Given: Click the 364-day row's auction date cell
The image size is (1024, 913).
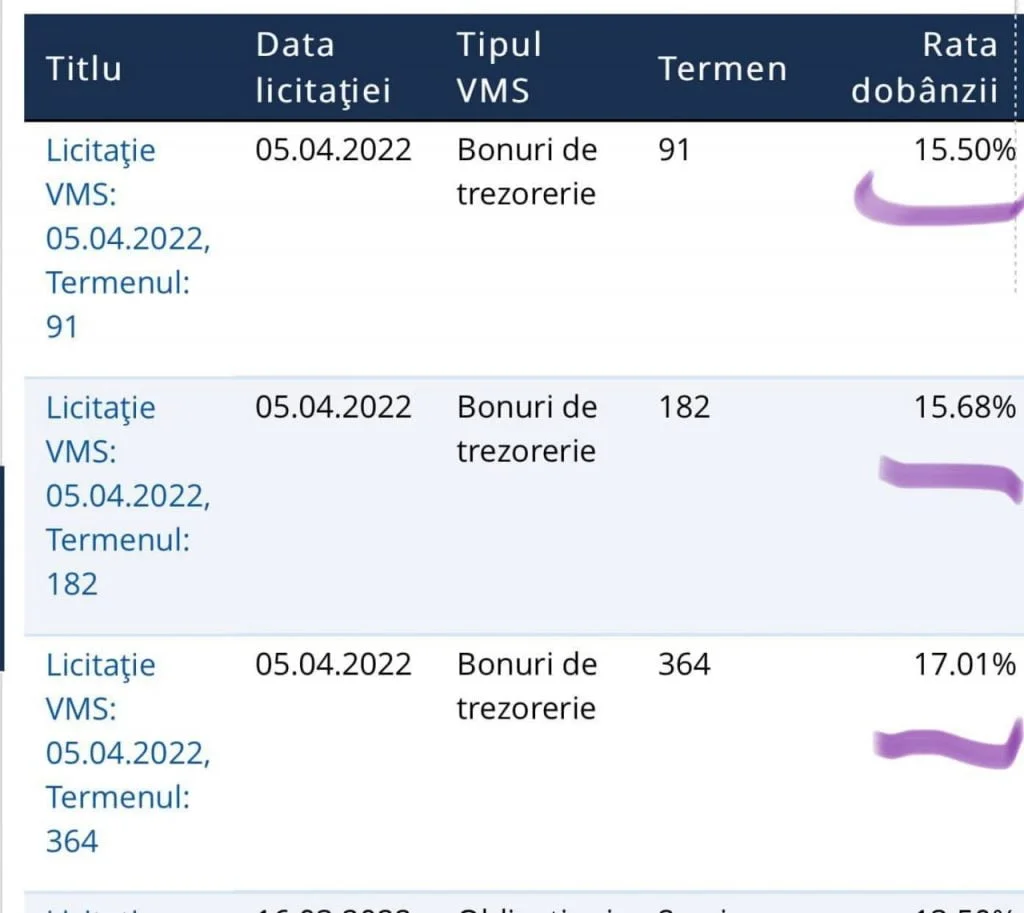Looking at the screenshot, I should tap(333, 665).
